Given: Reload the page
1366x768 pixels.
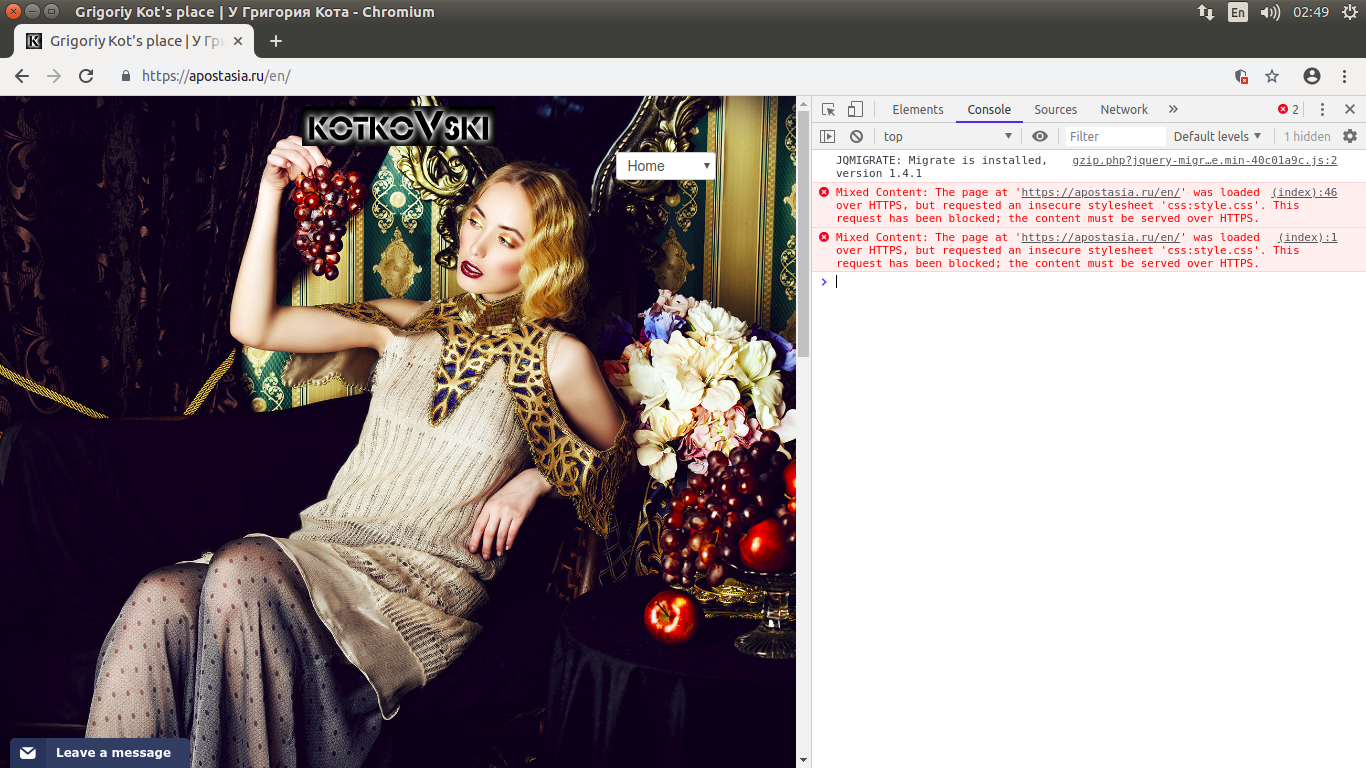Looking at the screenshot, I should click(86, 76).
